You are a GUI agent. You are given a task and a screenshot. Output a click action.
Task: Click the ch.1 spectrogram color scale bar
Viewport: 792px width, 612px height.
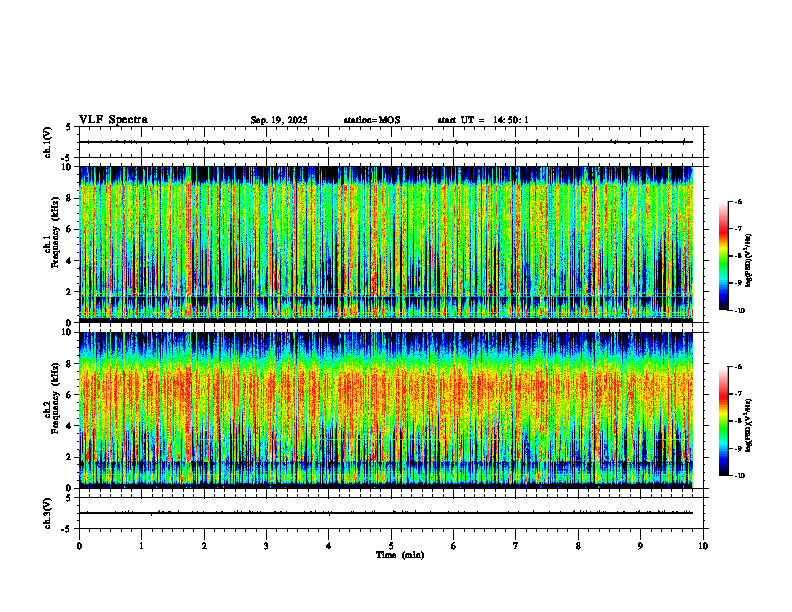tap(724, 256)
